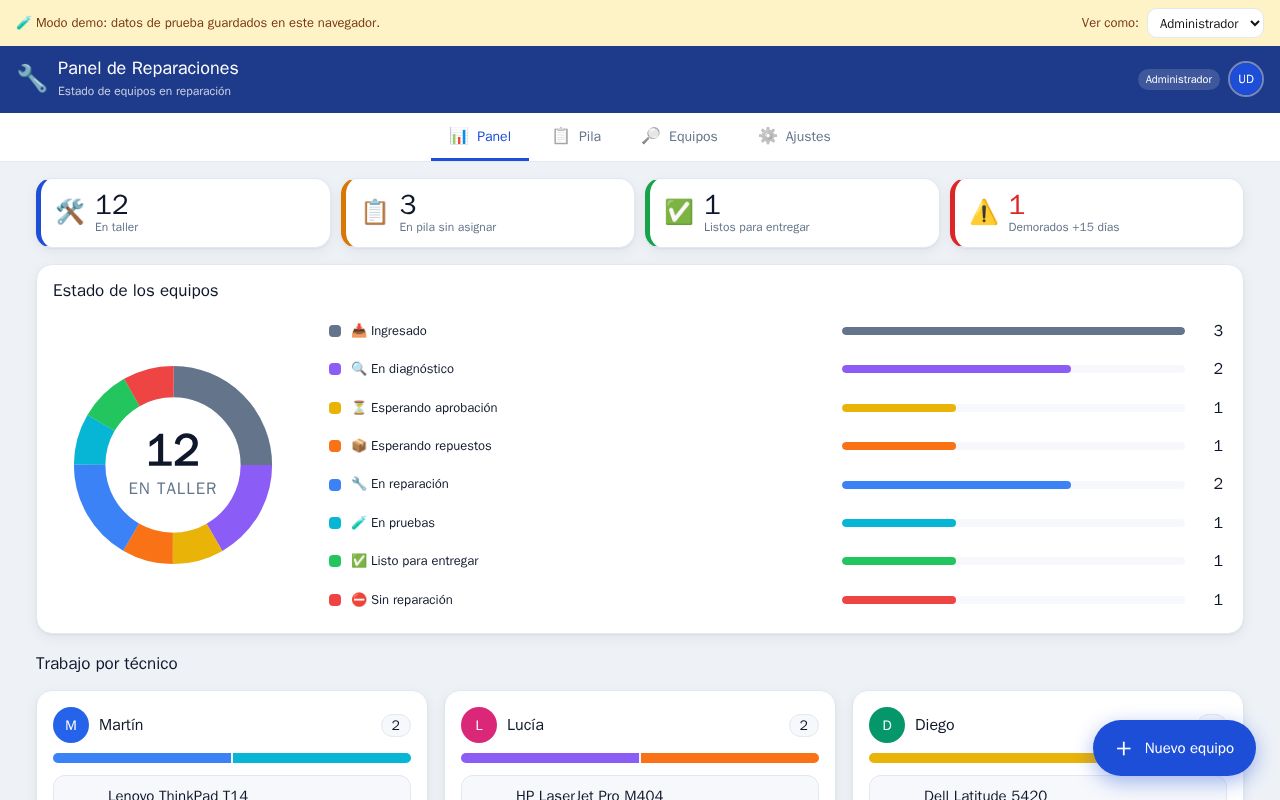Click the count badge 2 on Martín's card
Image resolution: width=1280 pixels, height=800 pixels.
click(x=396, y=725)
